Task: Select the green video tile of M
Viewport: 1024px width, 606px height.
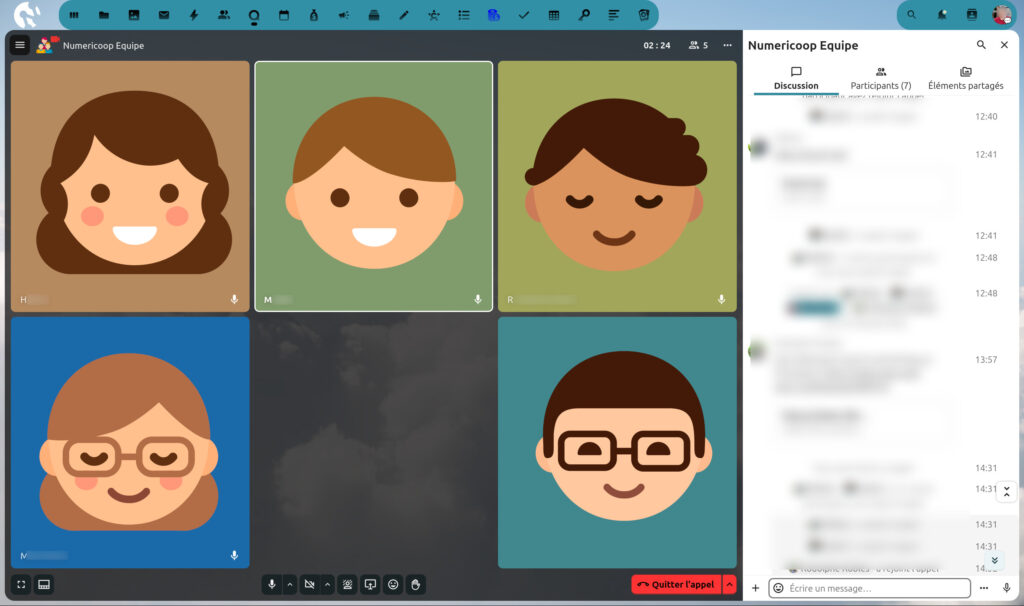Action: [x=374, y=186]
